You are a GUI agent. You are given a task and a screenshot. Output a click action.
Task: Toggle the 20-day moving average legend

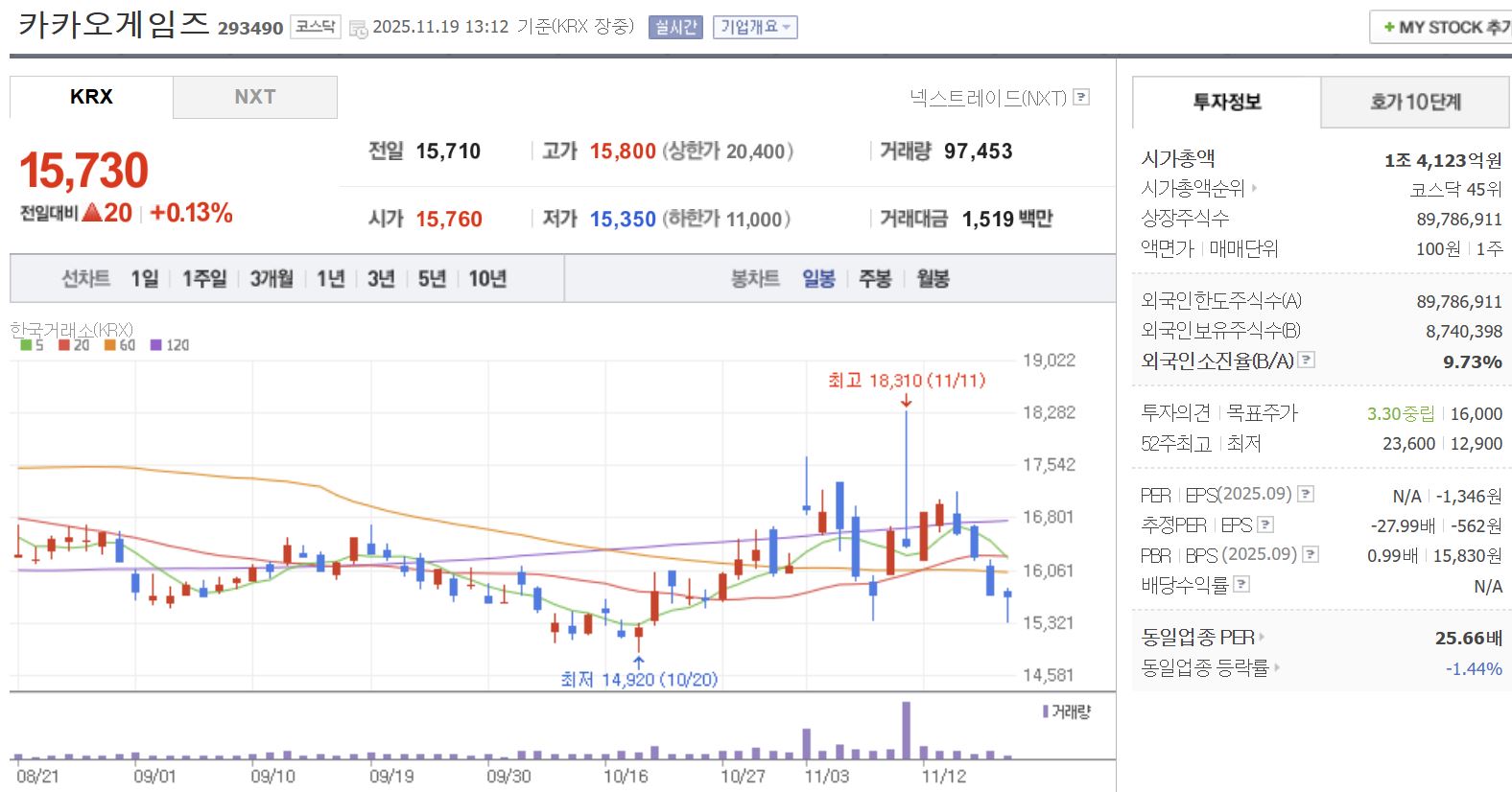[x=64, y=345]
